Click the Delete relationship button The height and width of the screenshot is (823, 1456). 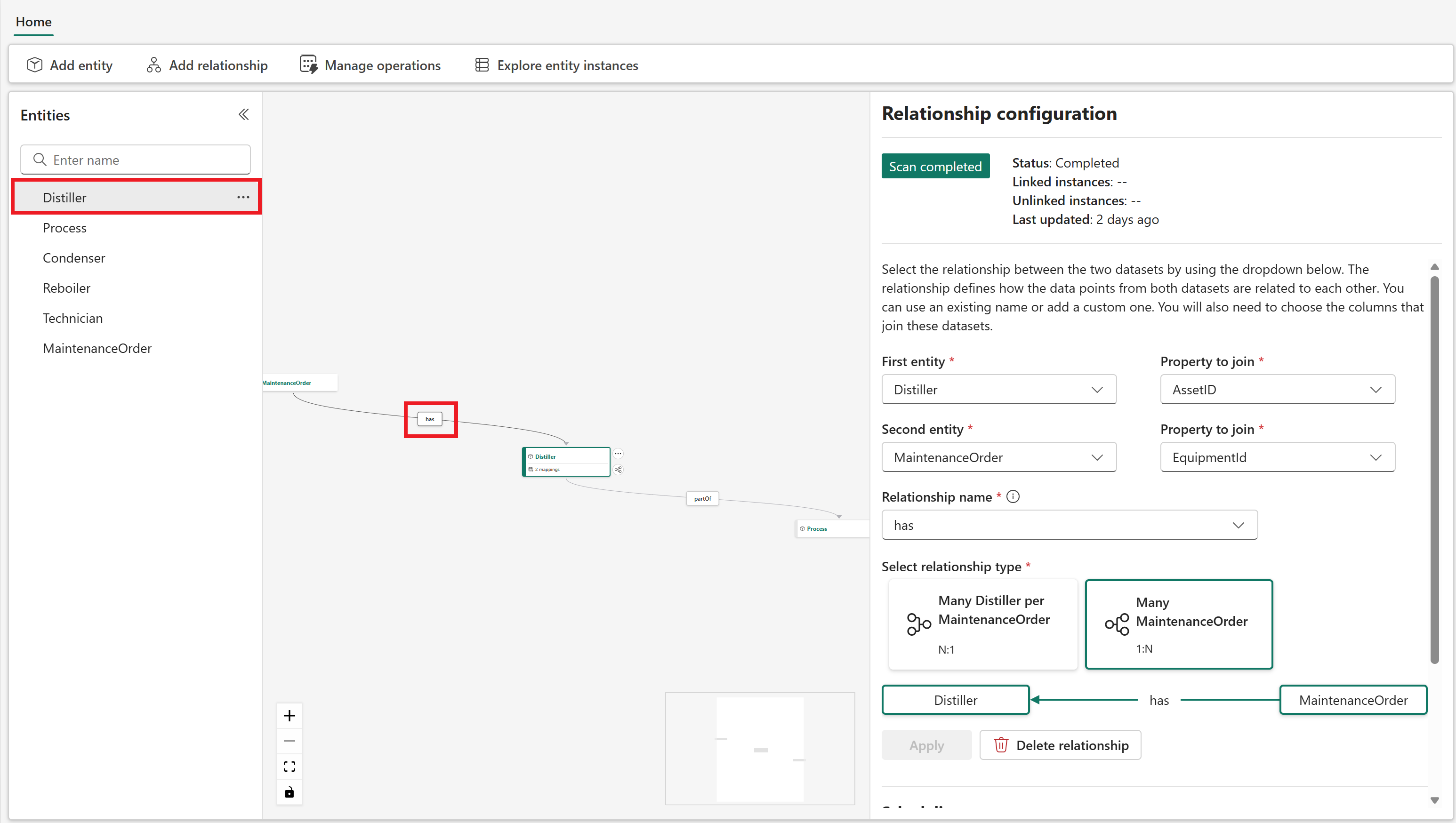tap(1060, 745)
